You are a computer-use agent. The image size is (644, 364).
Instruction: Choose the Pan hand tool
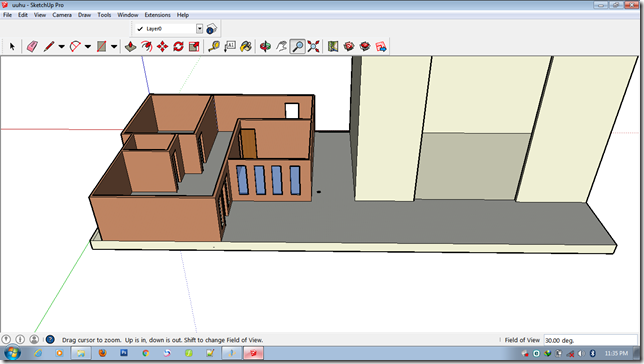coord(281,46)
